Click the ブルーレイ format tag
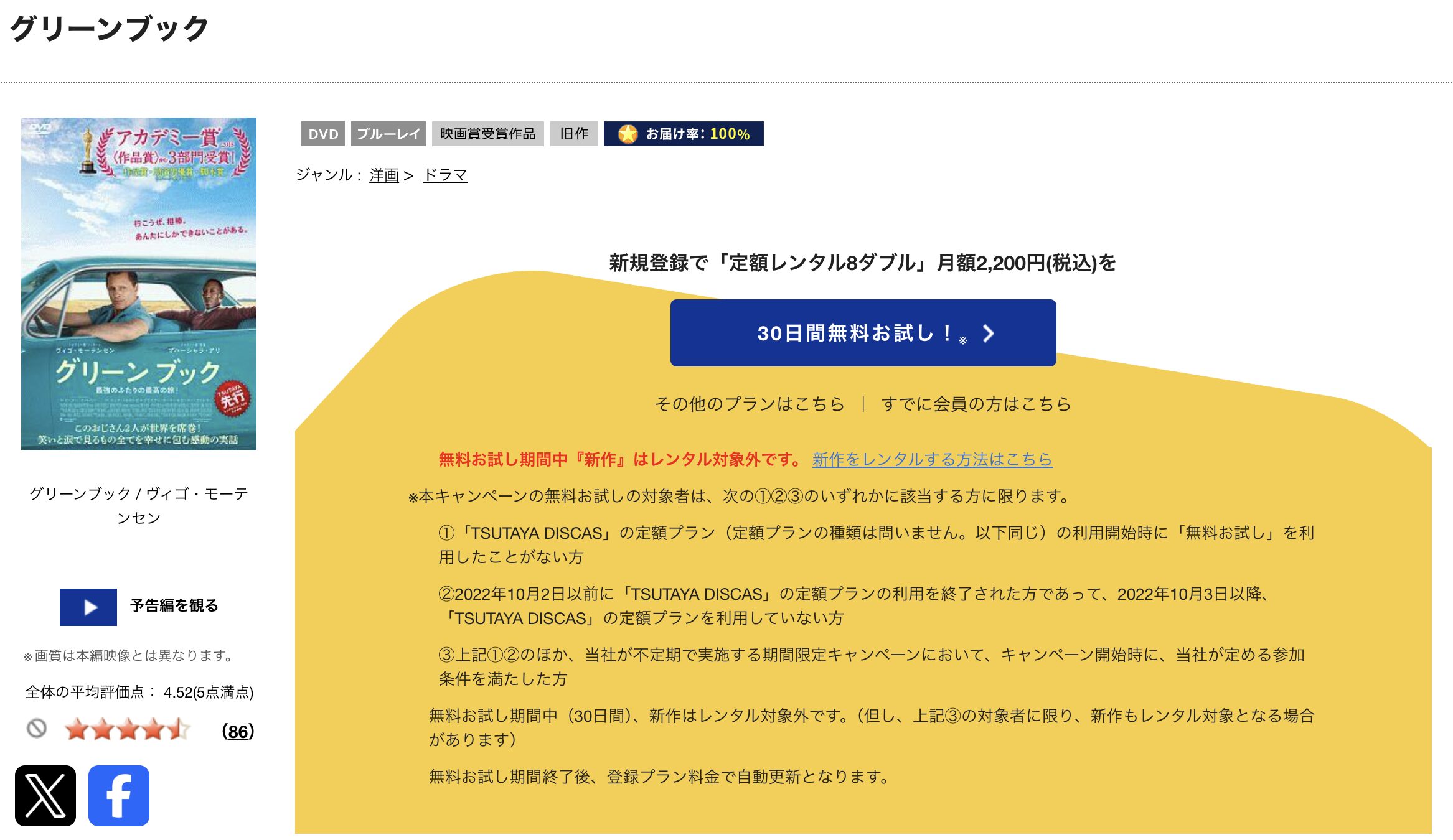 (x=388, y=134)
